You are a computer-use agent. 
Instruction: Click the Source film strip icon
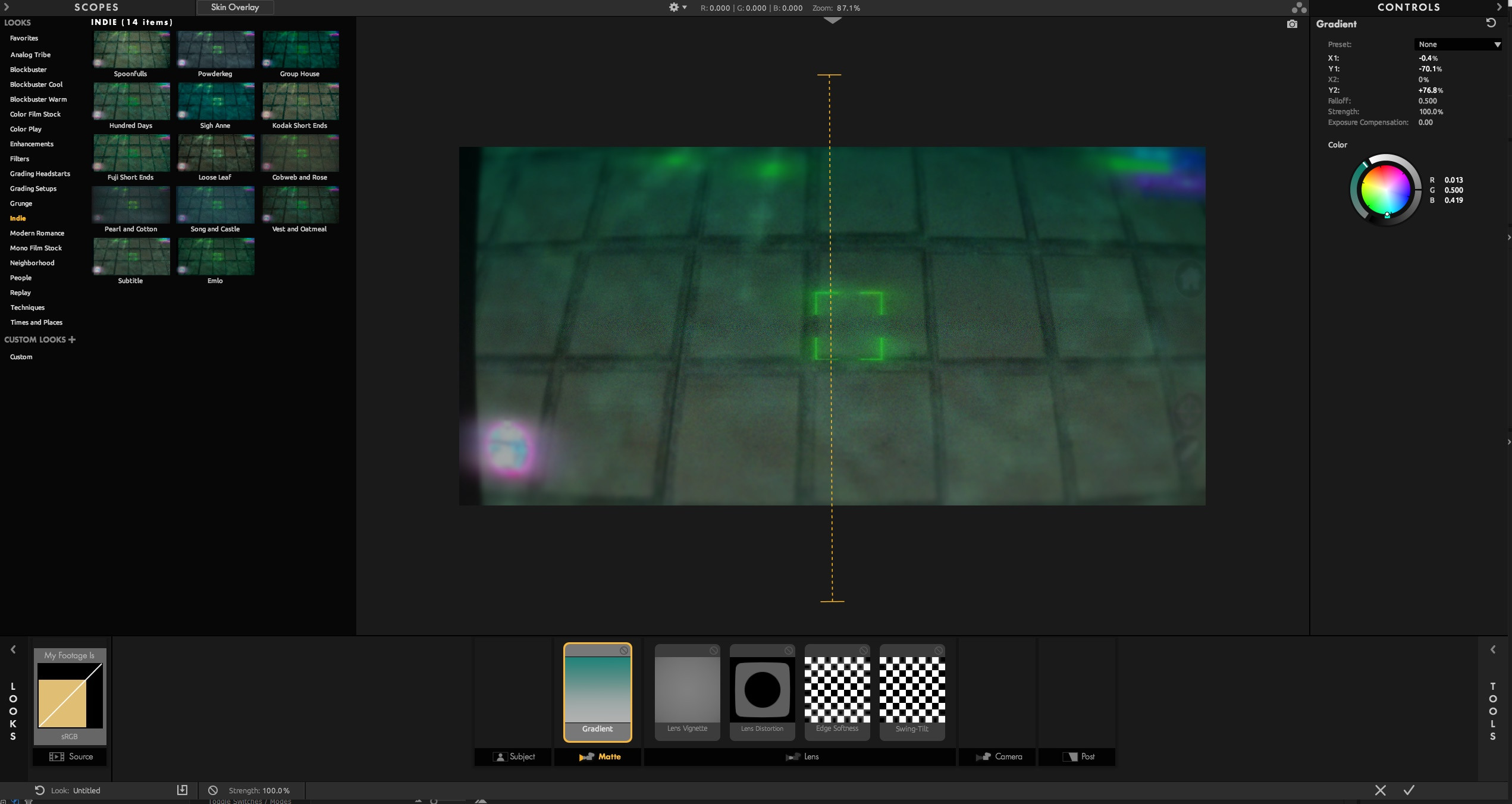pos(57,756)
